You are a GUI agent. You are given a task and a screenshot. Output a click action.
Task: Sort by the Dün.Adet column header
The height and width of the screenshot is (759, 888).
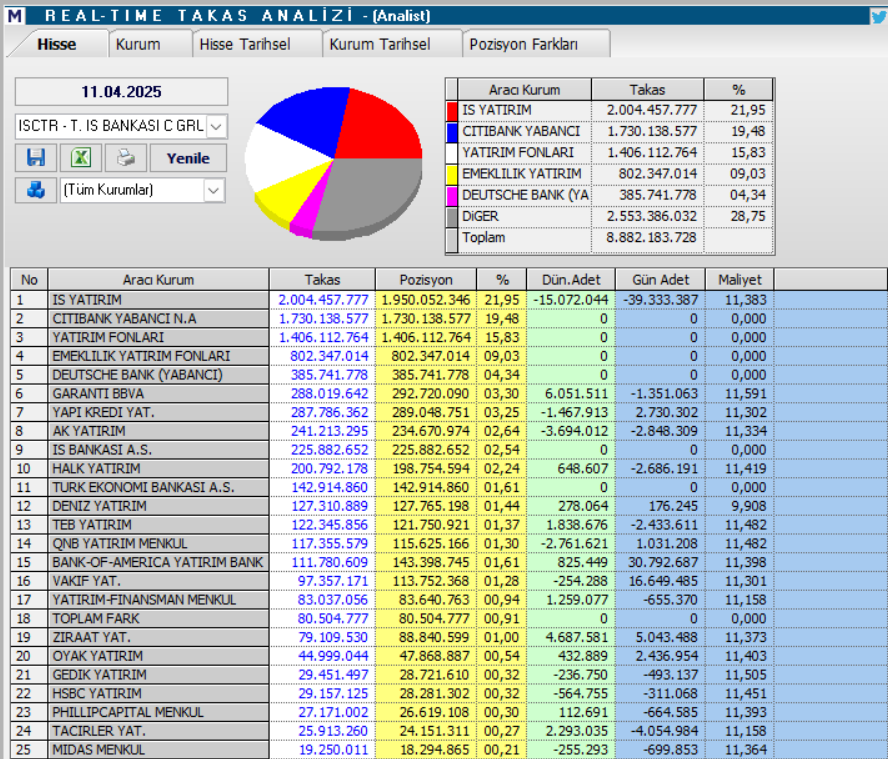(571, 280)
